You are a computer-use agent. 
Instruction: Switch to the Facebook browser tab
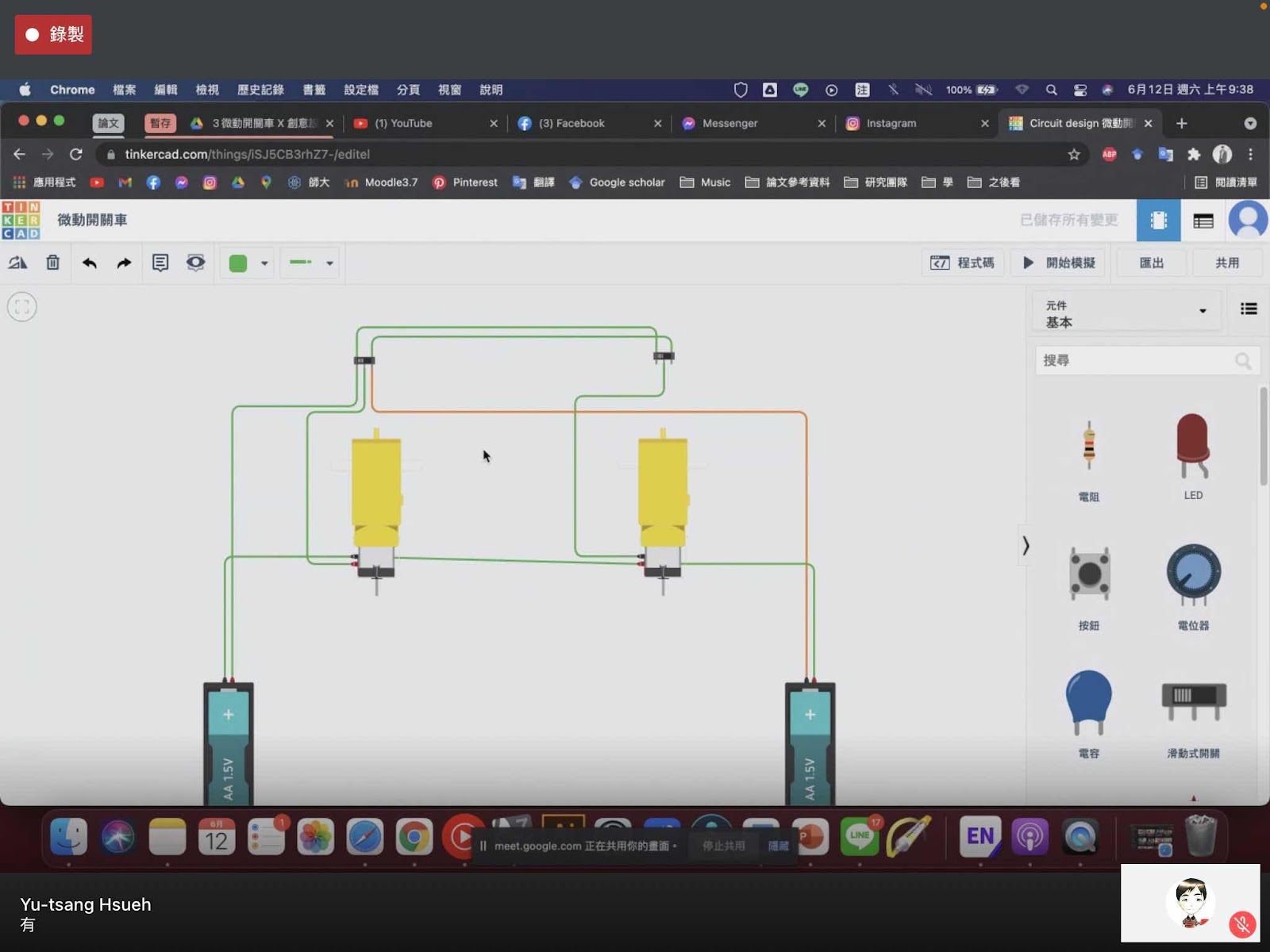click(x=589, y=123)
